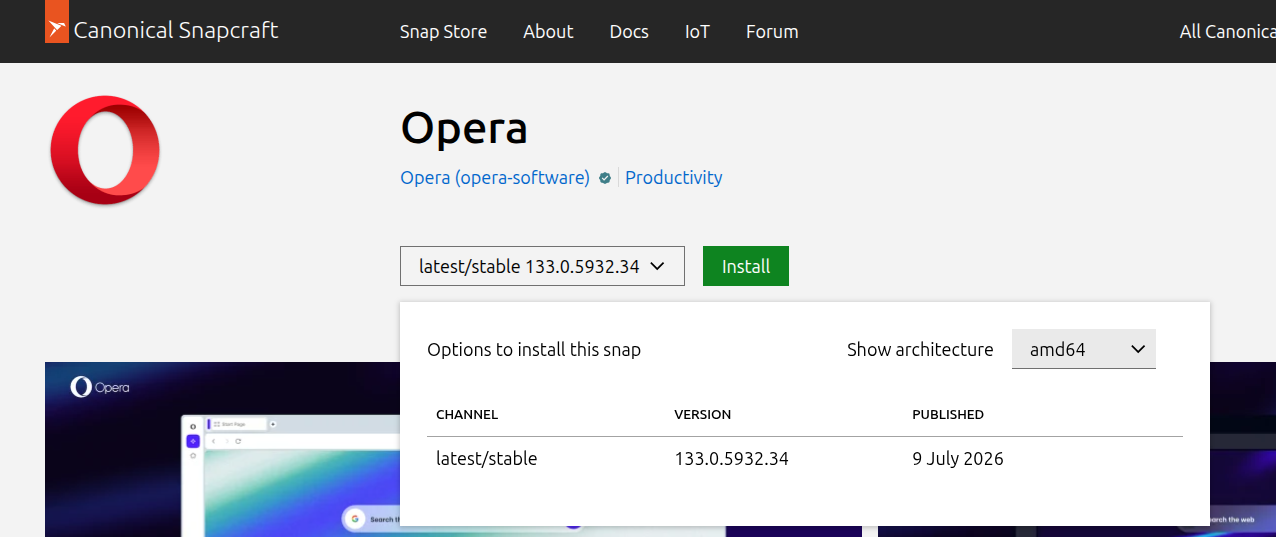Click the CHANNEL column header
Image resolution: width=1276 pixels, height=537 pixels.
tap(467, 414)
